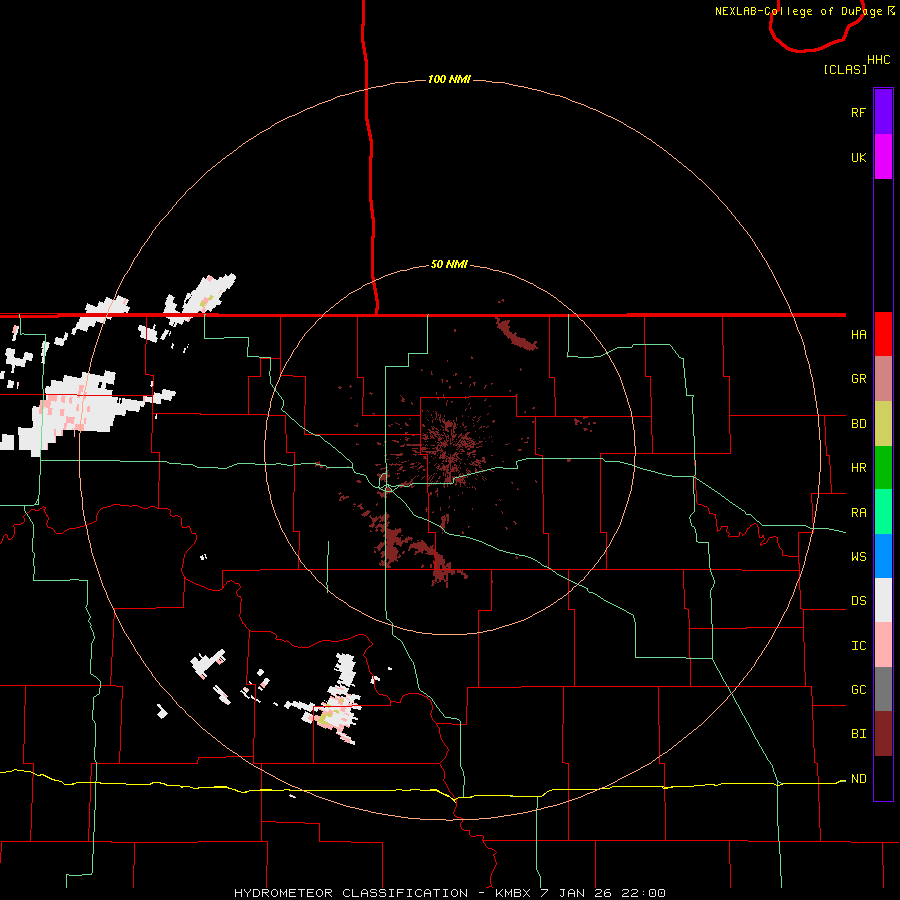Click the UK magenta legend swatch
900x900 pixels.
coord(883,157)
